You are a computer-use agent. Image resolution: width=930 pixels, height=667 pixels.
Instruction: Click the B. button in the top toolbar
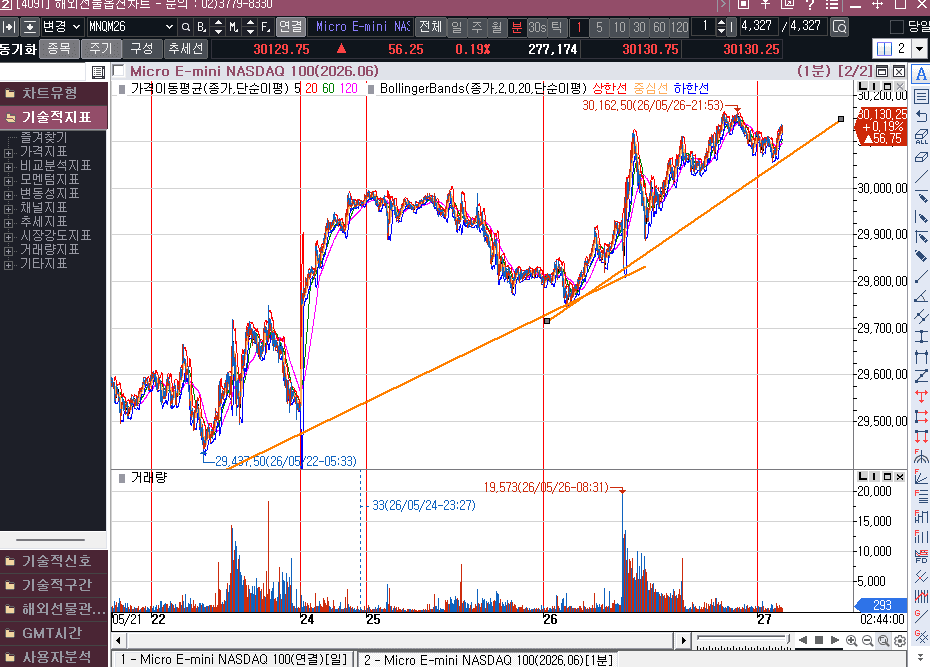(x=202, y=27)
